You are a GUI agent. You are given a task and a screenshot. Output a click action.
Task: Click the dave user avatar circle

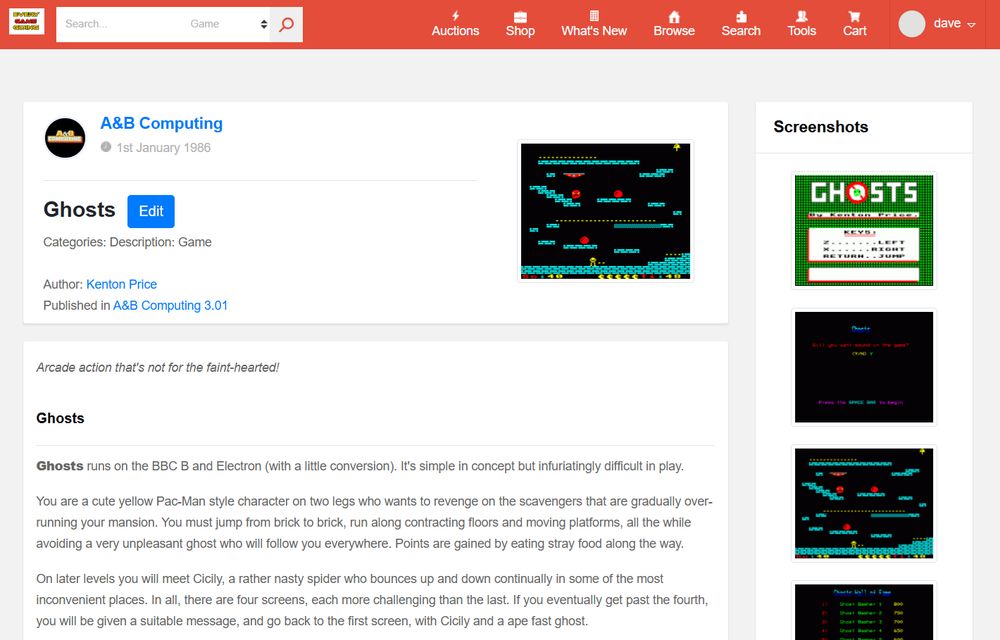click(x=912, y=24)
